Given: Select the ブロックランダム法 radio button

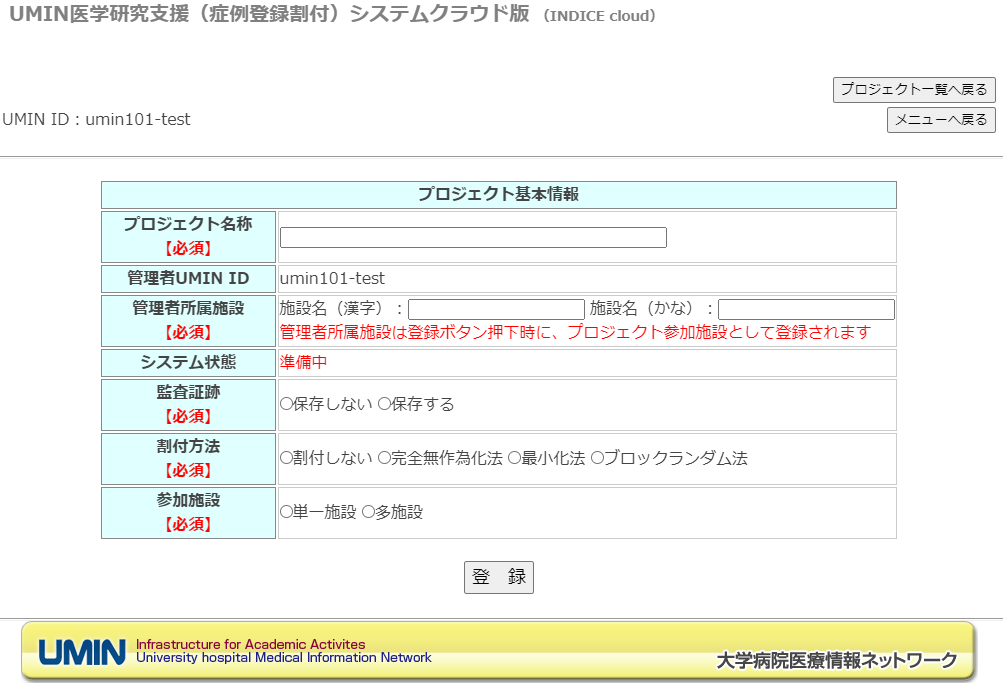Looking at the screenshot, I should coord(597,458).
